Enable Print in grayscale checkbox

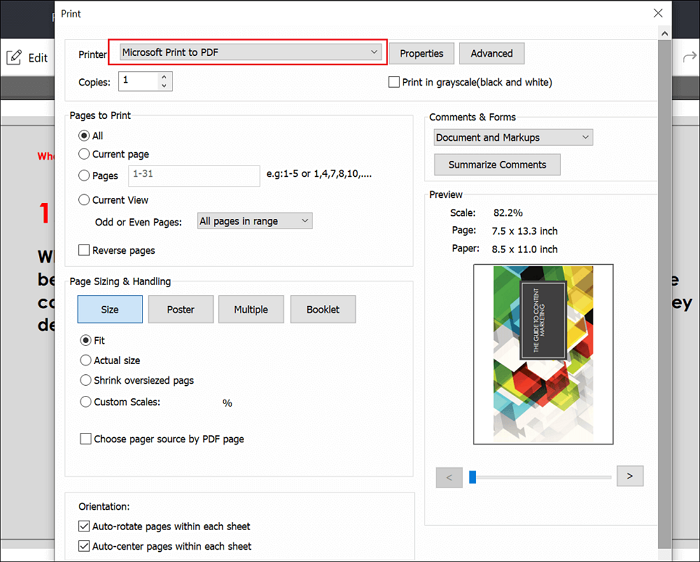pos(394,82)
